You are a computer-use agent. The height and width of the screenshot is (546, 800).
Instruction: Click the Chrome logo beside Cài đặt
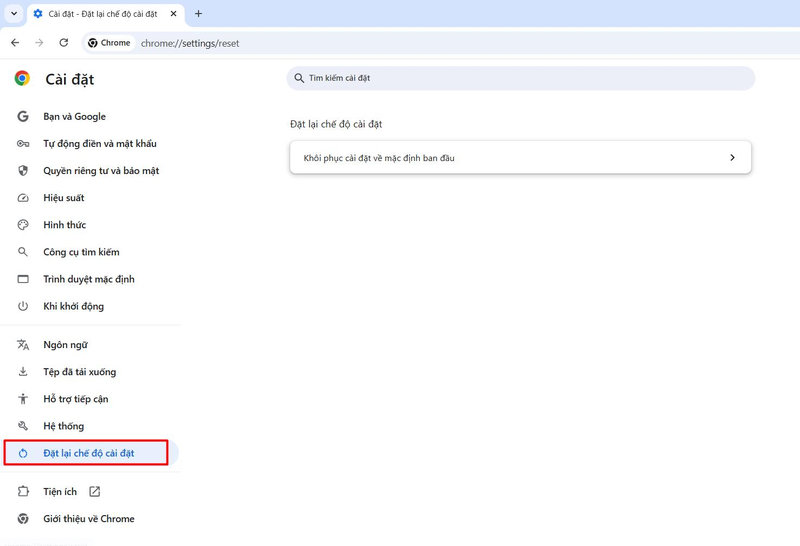[22, 78]
